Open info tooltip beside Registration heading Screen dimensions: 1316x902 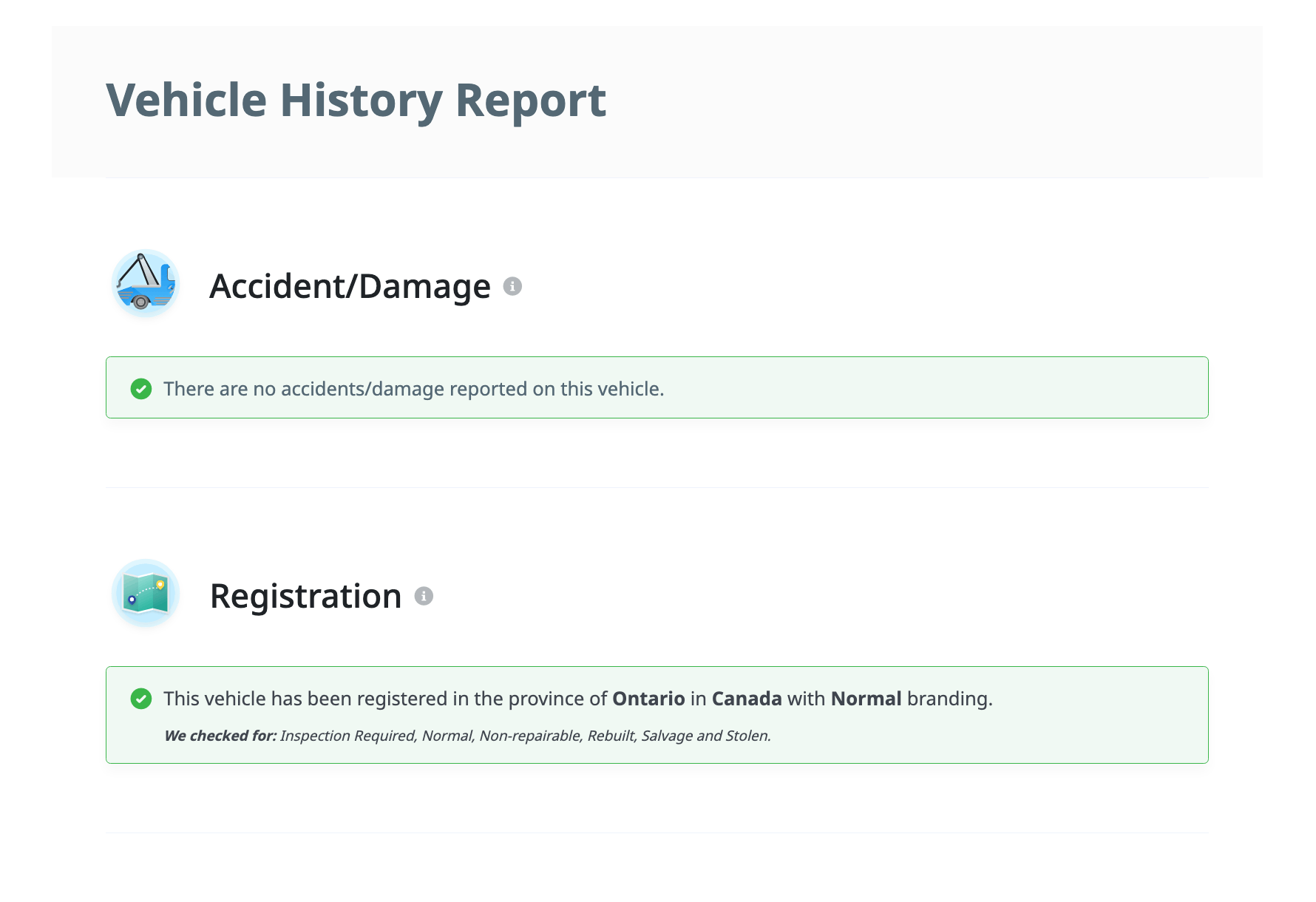tap(424, 596)
